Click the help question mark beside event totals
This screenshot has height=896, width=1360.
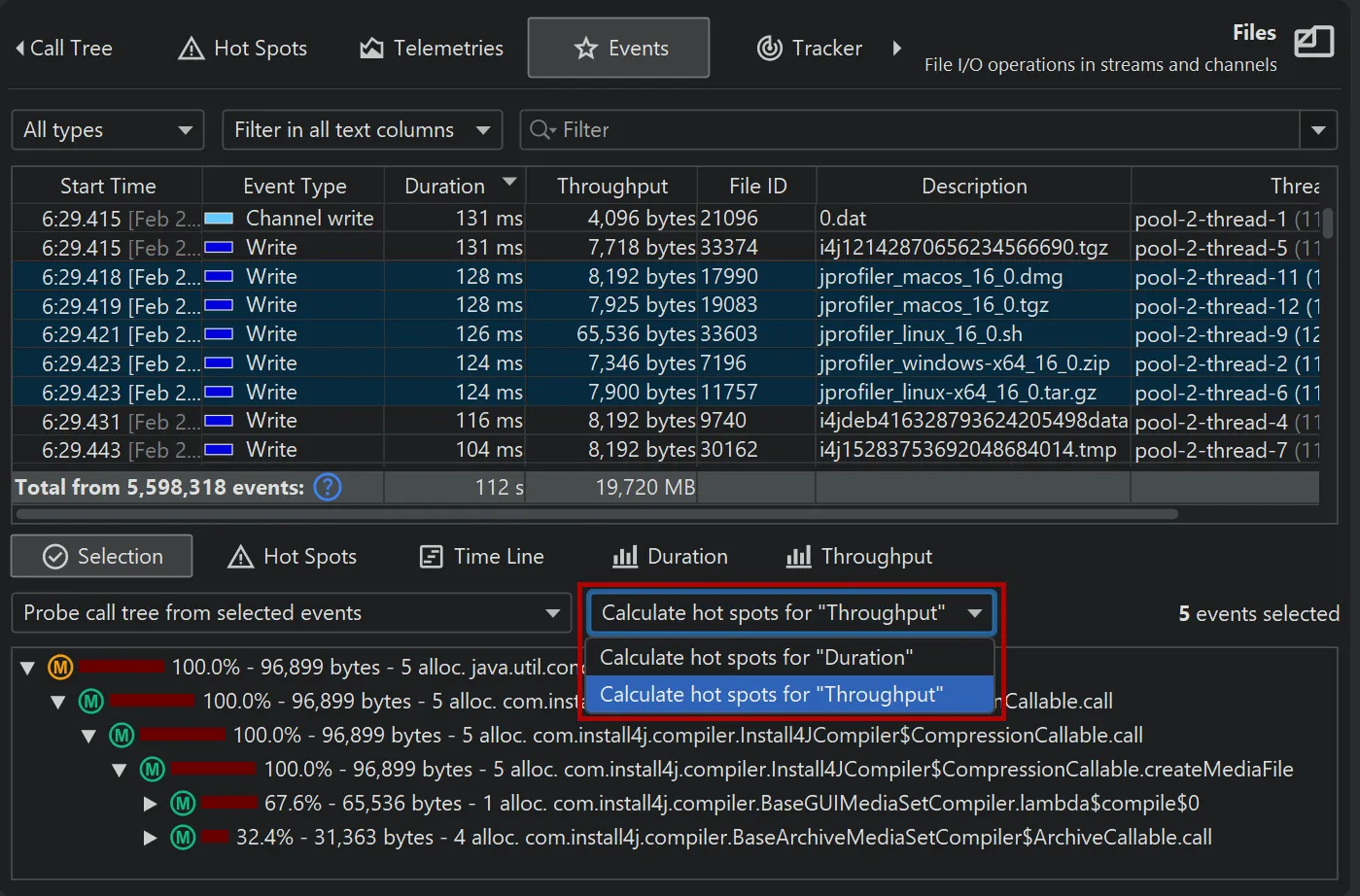tap(327, 487)
